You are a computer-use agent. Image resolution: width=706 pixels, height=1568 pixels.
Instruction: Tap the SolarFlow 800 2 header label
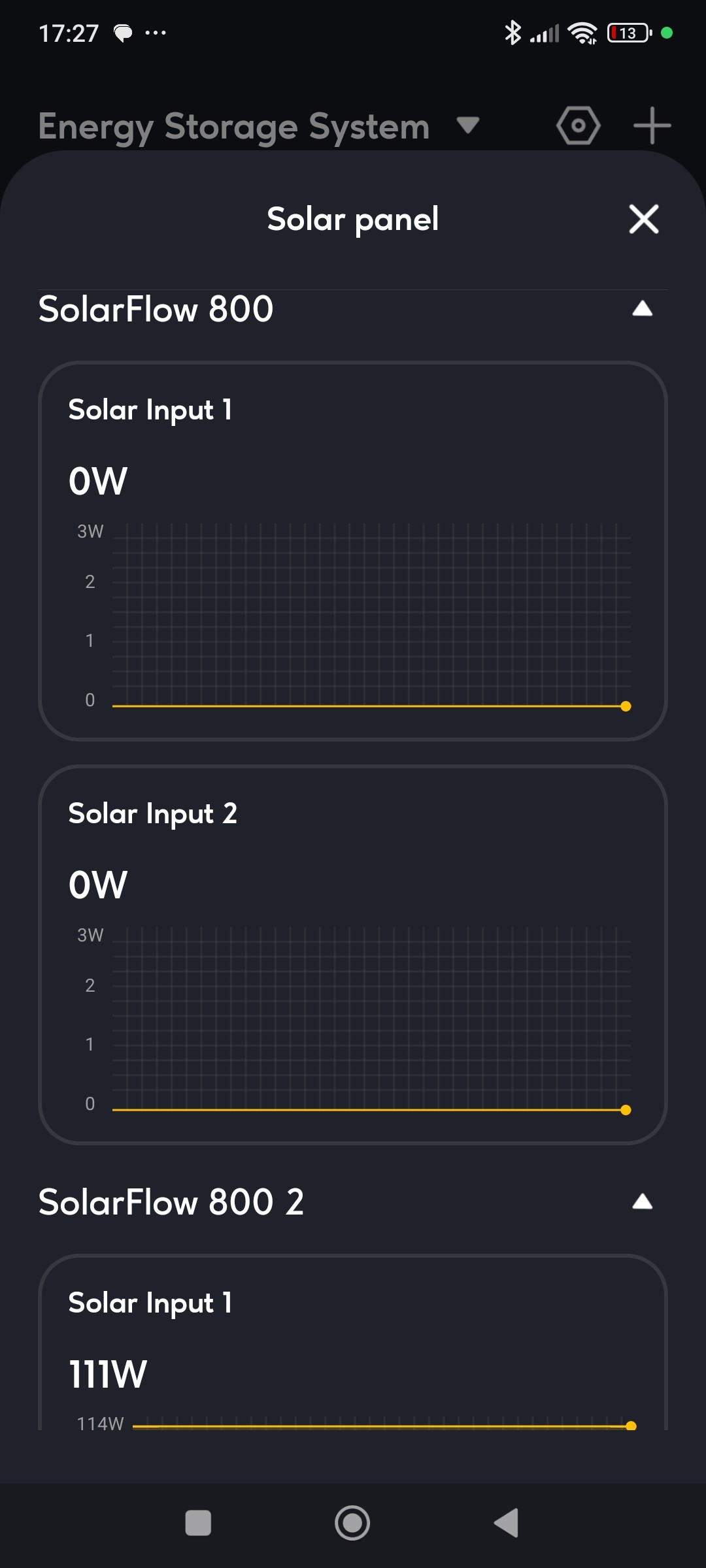[171, 1202]
